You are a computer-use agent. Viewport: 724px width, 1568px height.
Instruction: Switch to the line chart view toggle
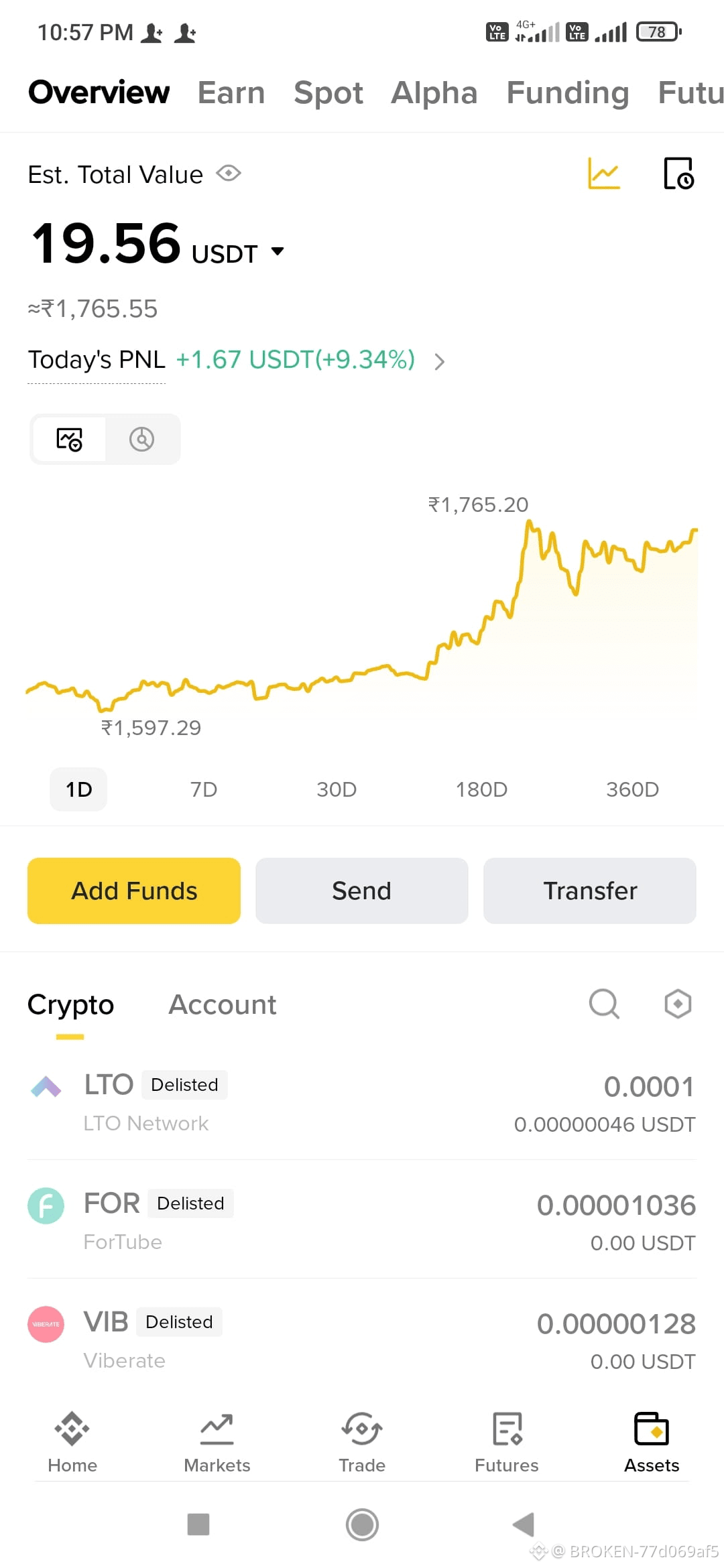point(69,439)
